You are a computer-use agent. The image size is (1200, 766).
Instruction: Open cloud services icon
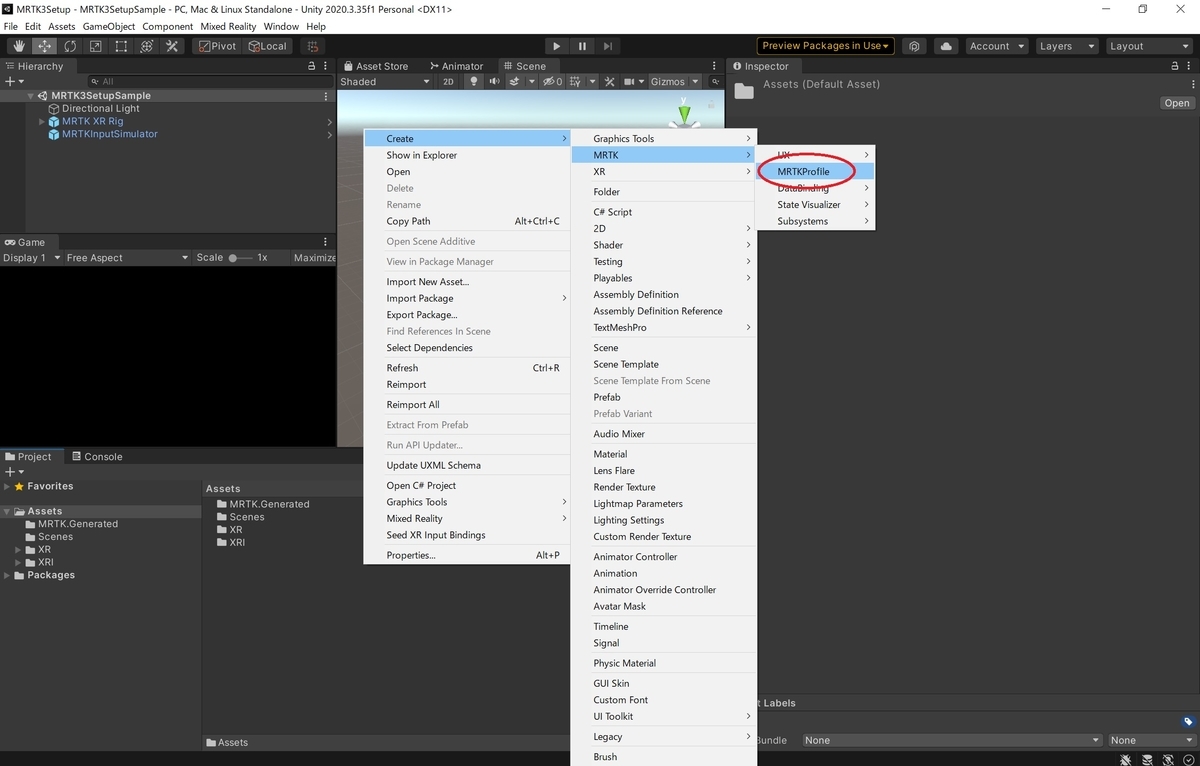(x=945, y=46)
